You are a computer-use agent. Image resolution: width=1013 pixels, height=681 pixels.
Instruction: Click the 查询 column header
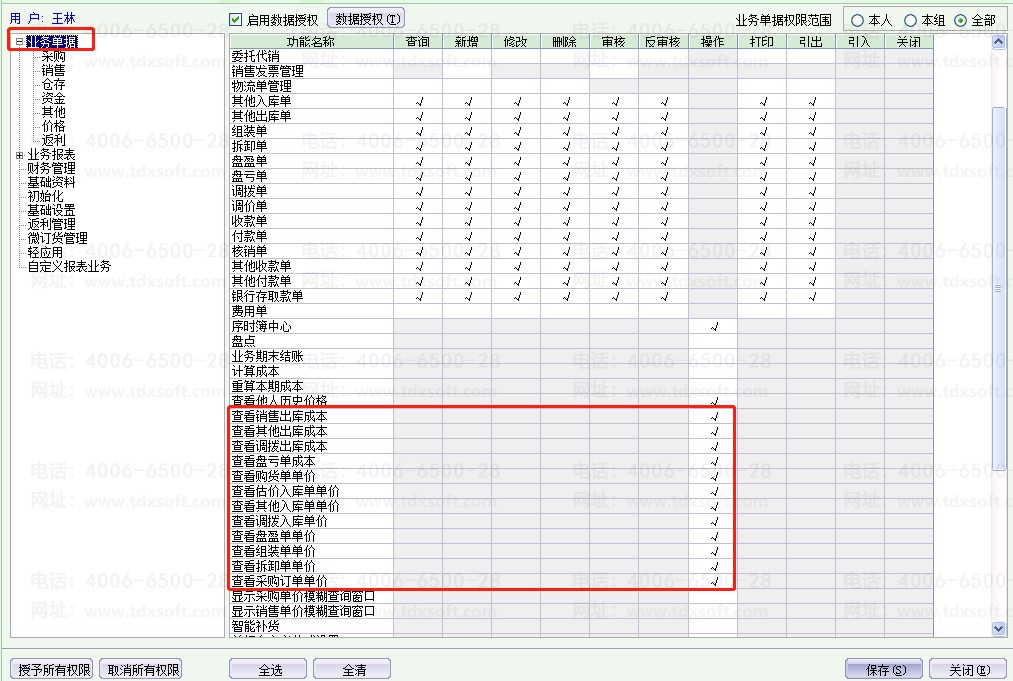pos(418,42)
